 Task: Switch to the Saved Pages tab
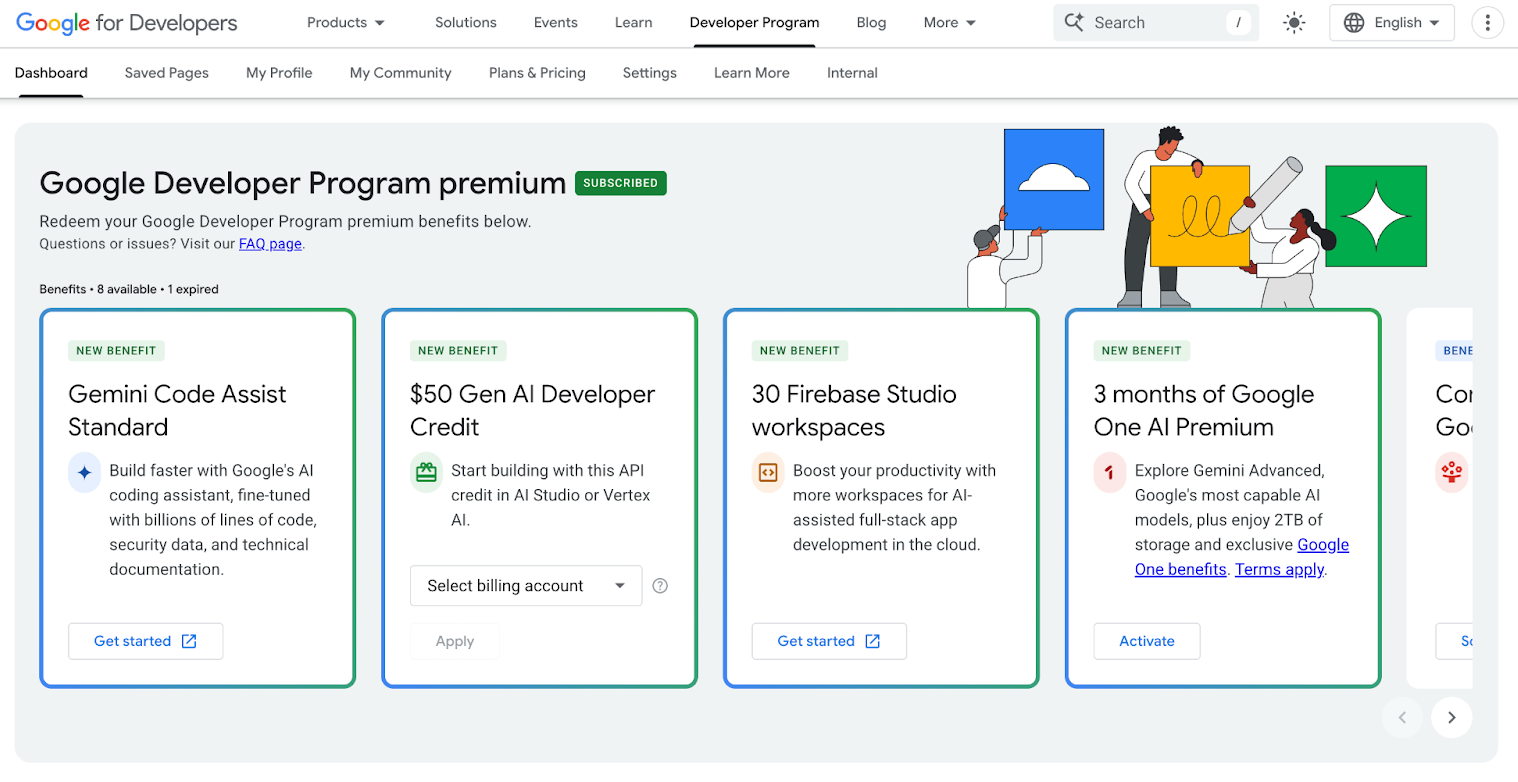(167, 73)
